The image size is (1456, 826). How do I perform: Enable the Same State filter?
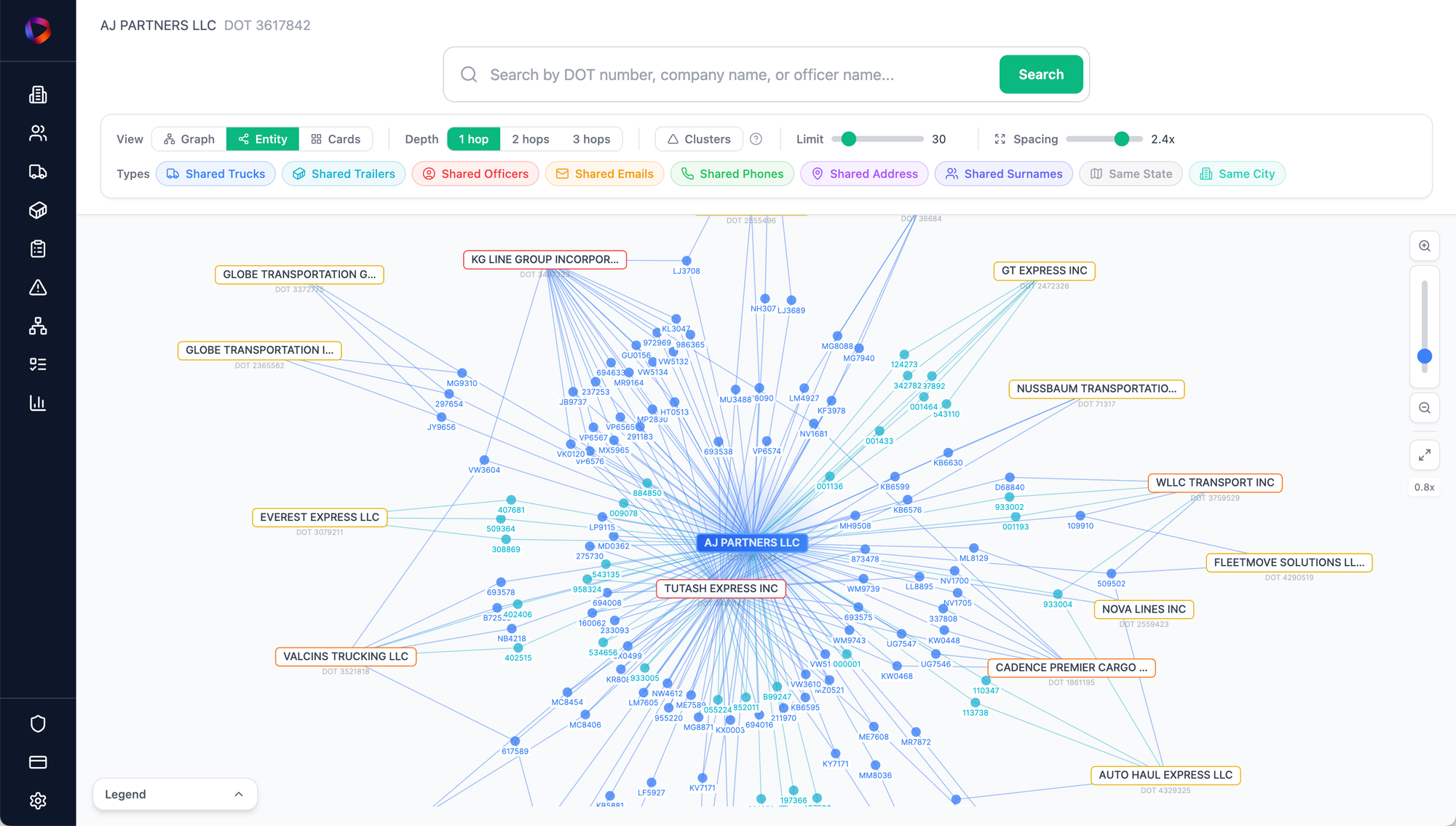coord(1131,174)
